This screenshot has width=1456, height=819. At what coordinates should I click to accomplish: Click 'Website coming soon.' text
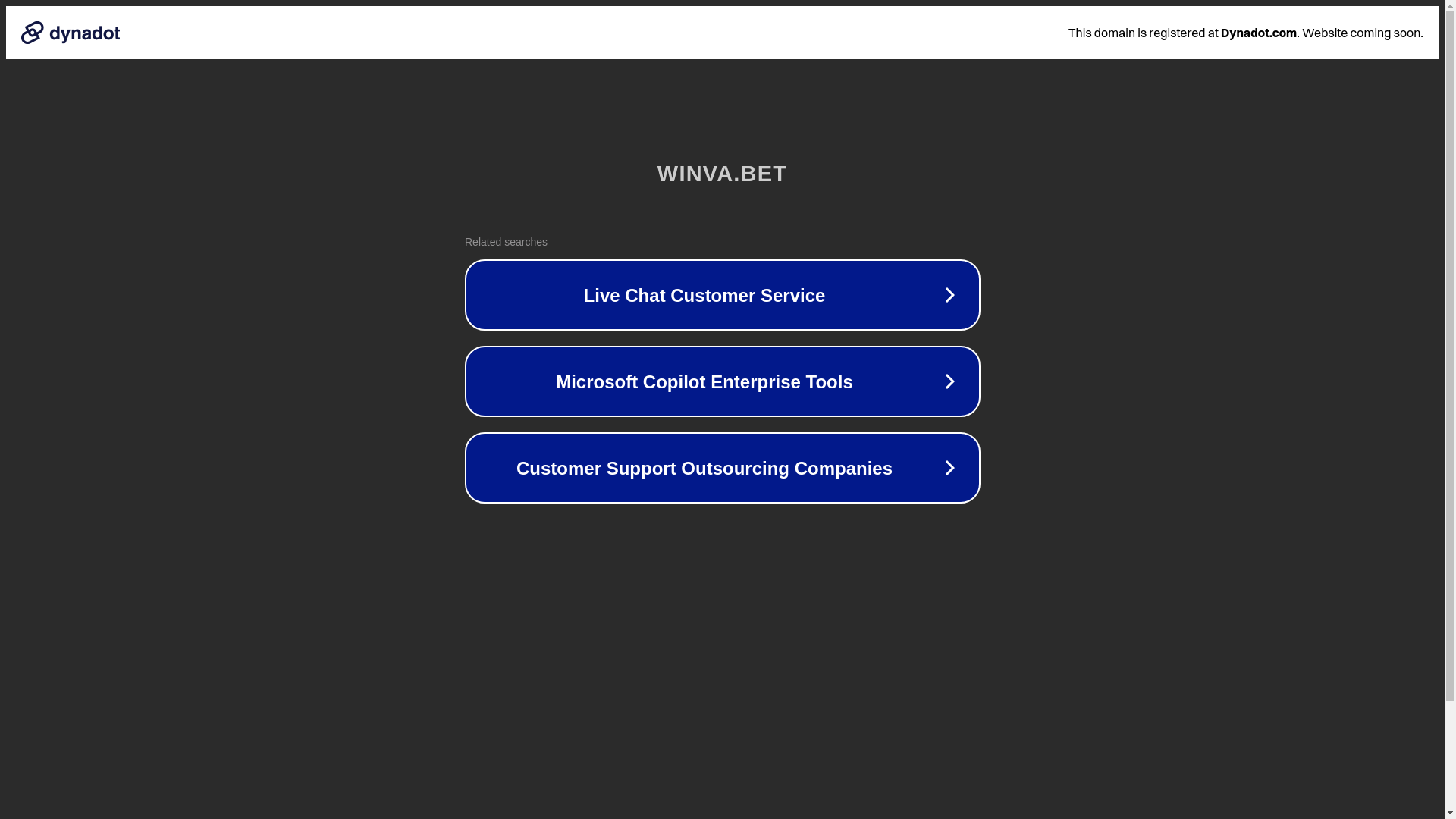coord(1362,33)
